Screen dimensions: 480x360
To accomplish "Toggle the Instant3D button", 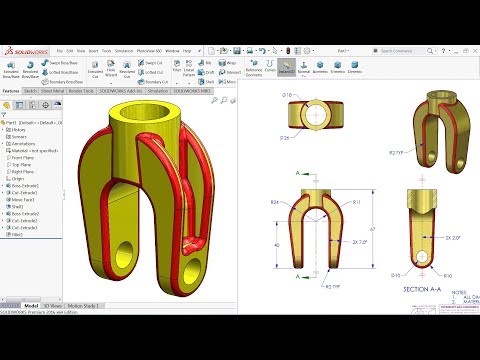I will (x=286, y=67).
